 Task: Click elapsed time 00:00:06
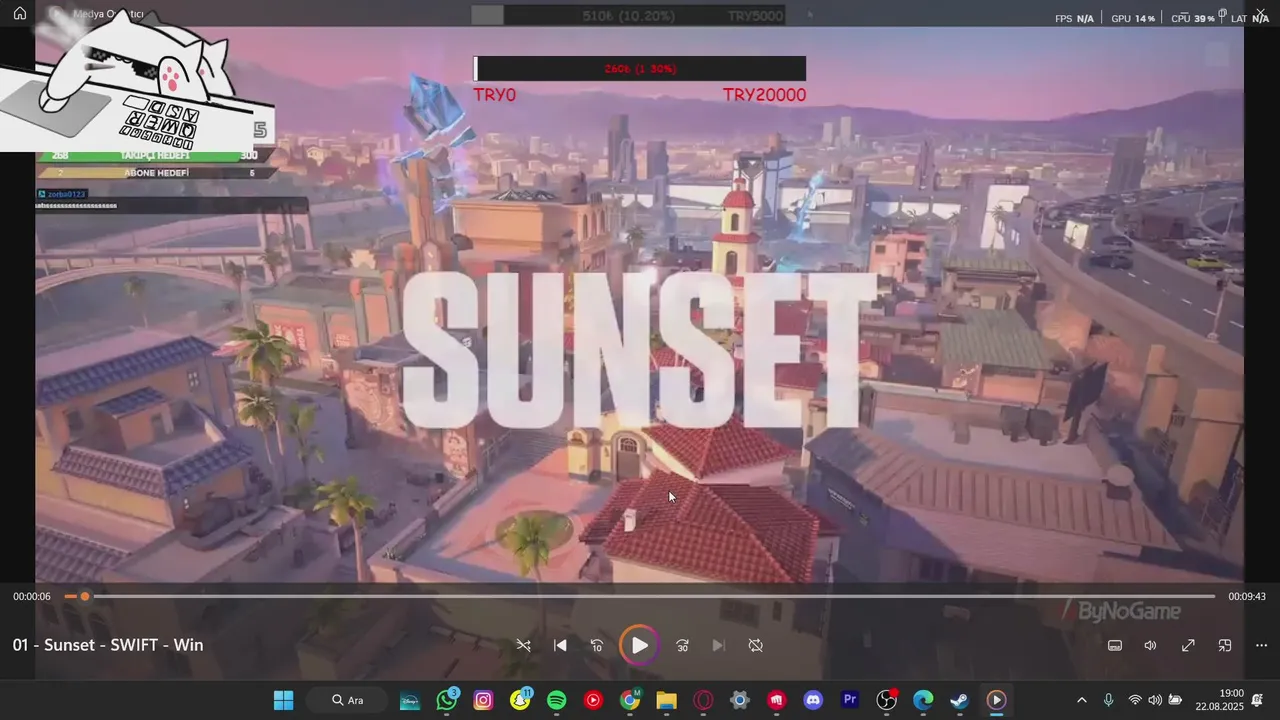(x=32, y=596)
